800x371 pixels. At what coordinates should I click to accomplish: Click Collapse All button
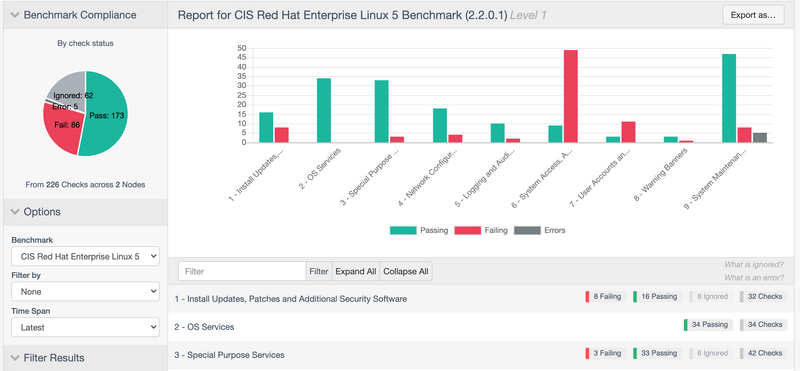[406, 271]
